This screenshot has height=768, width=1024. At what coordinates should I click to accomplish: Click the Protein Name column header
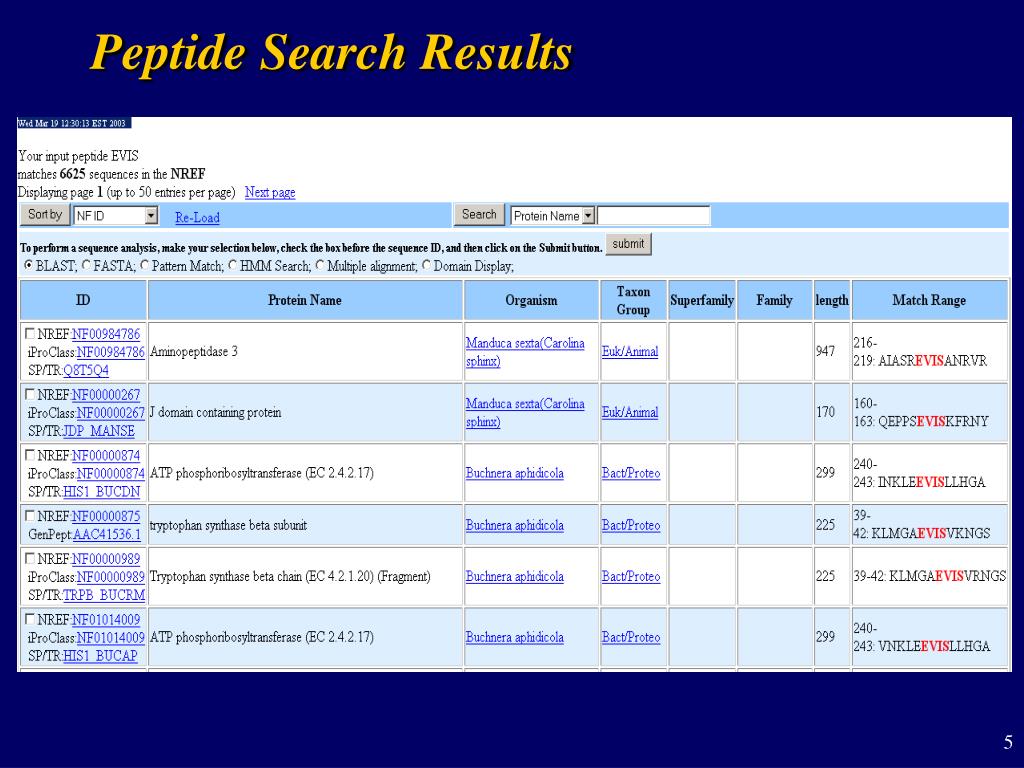(305, 300)
